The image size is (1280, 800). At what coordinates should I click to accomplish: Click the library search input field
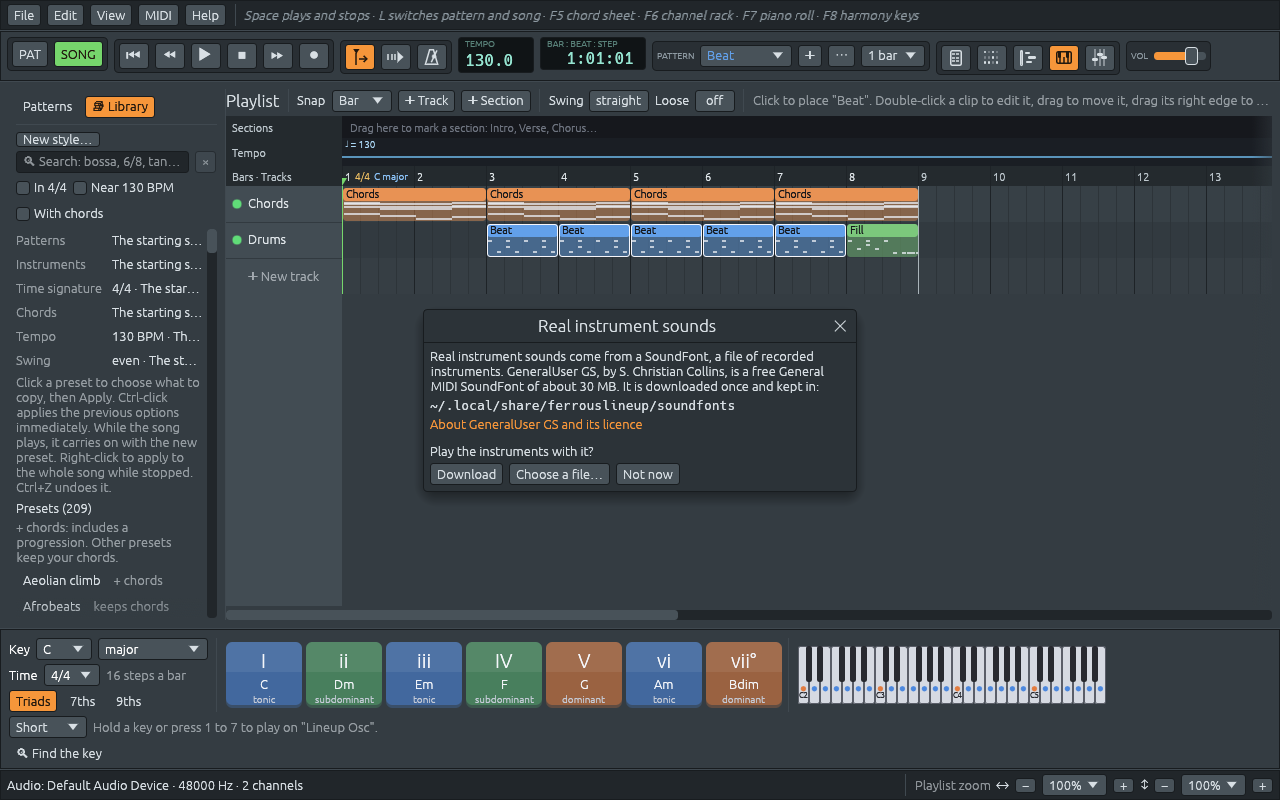tap(103, 162)
